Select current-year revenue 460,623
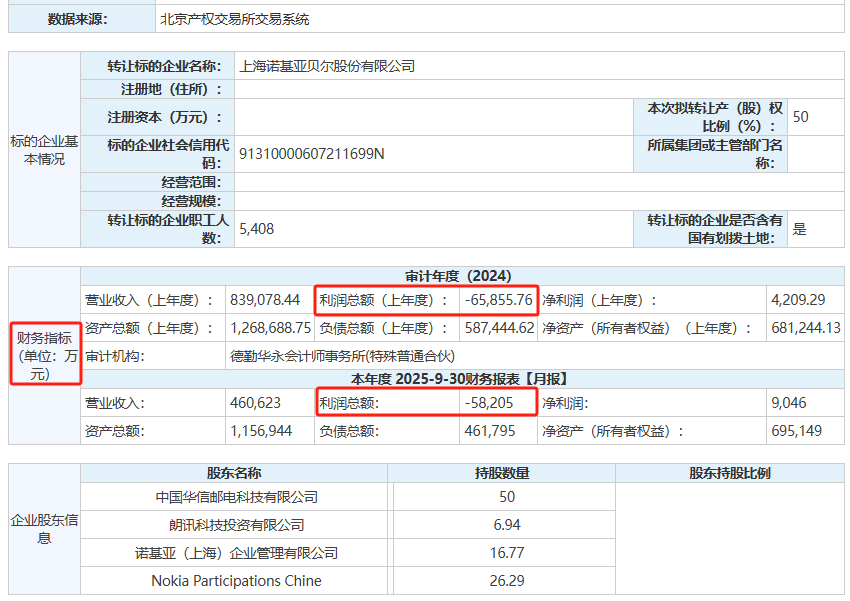The width and height of the screenshot is (850, 601). [255, 403]
